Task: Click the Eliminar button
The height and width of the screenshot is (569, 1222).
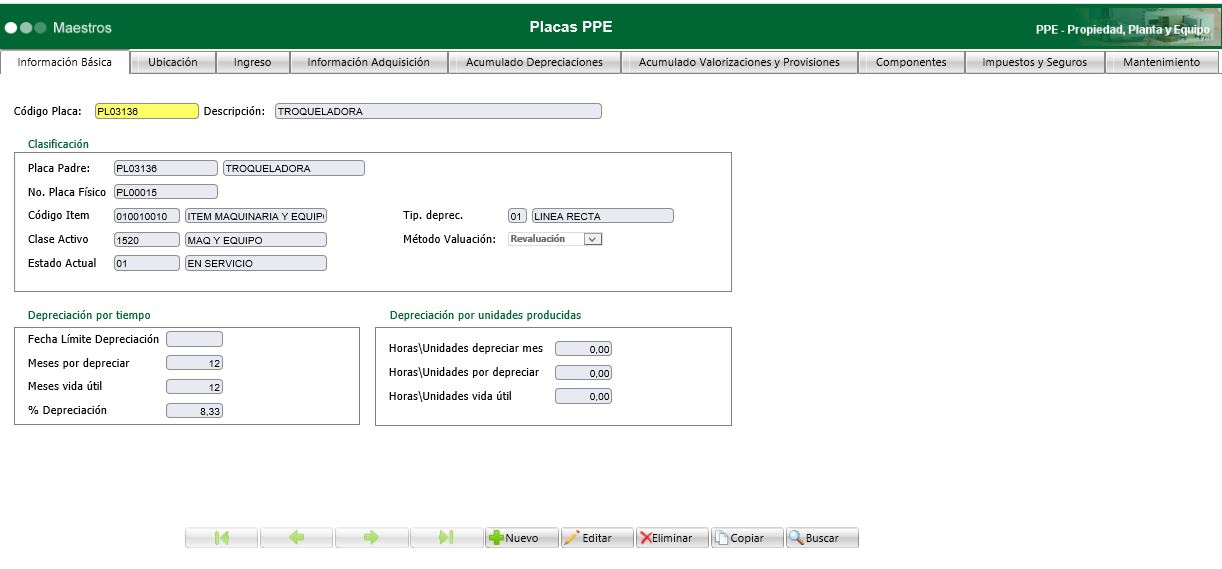Action: pyautogui.click(x=672, y=538)
